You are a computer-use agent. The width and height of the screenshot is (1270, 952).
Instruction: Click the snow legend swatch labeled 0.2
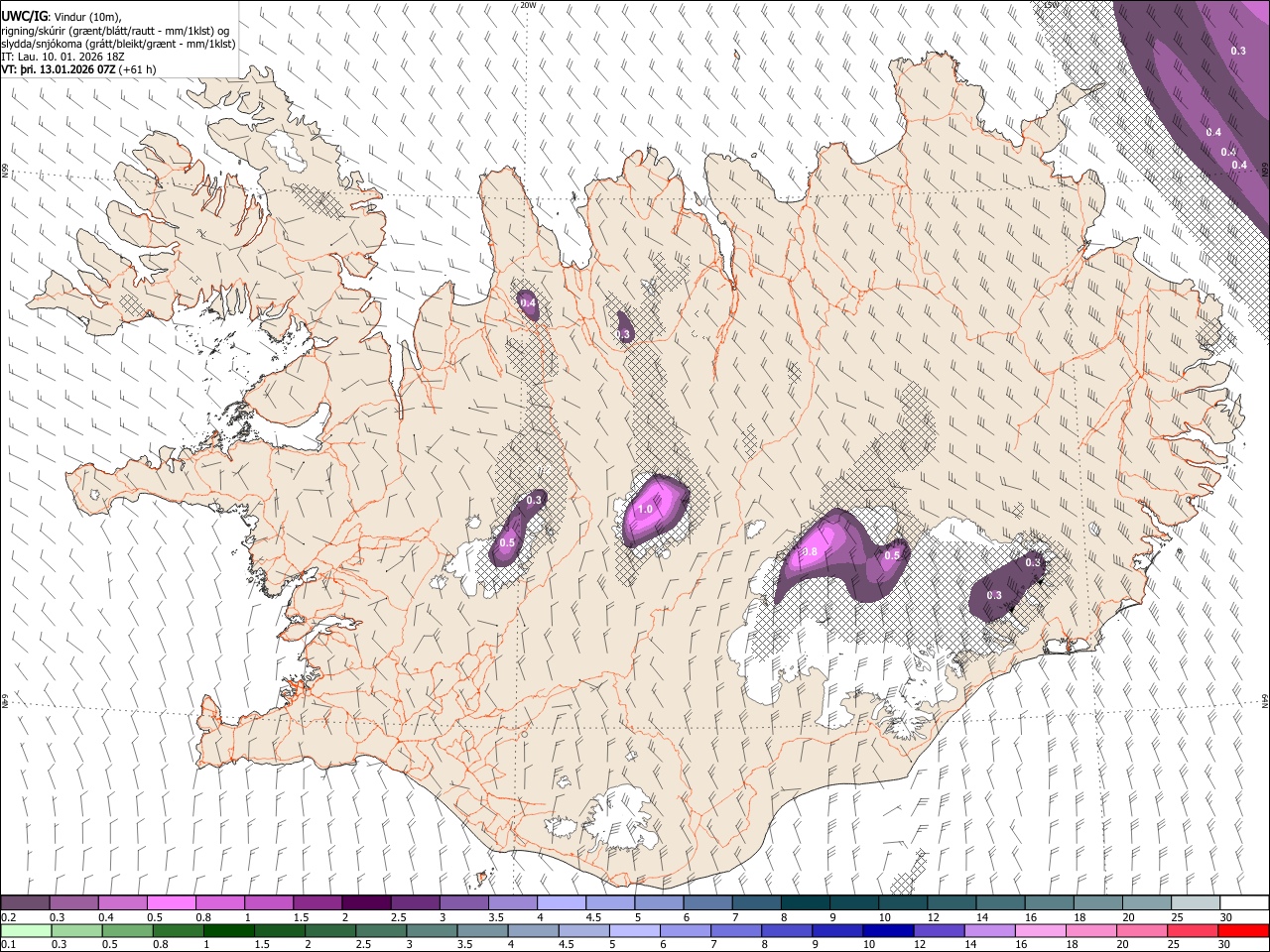[26, 902]
